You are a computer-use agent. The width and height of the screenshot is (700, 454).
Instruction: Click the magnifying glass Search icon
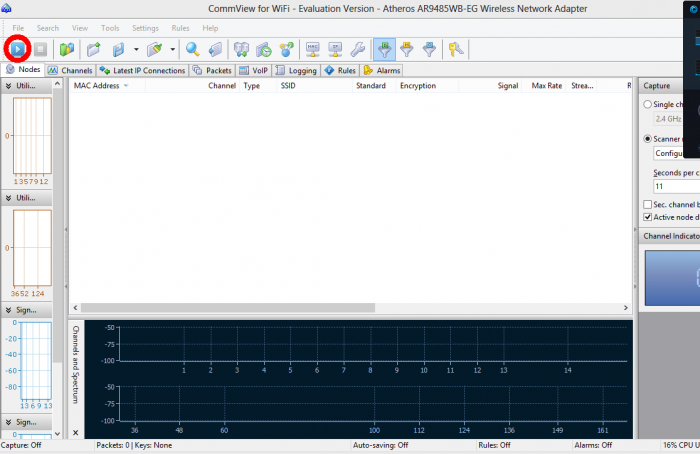tap(192, 48)
